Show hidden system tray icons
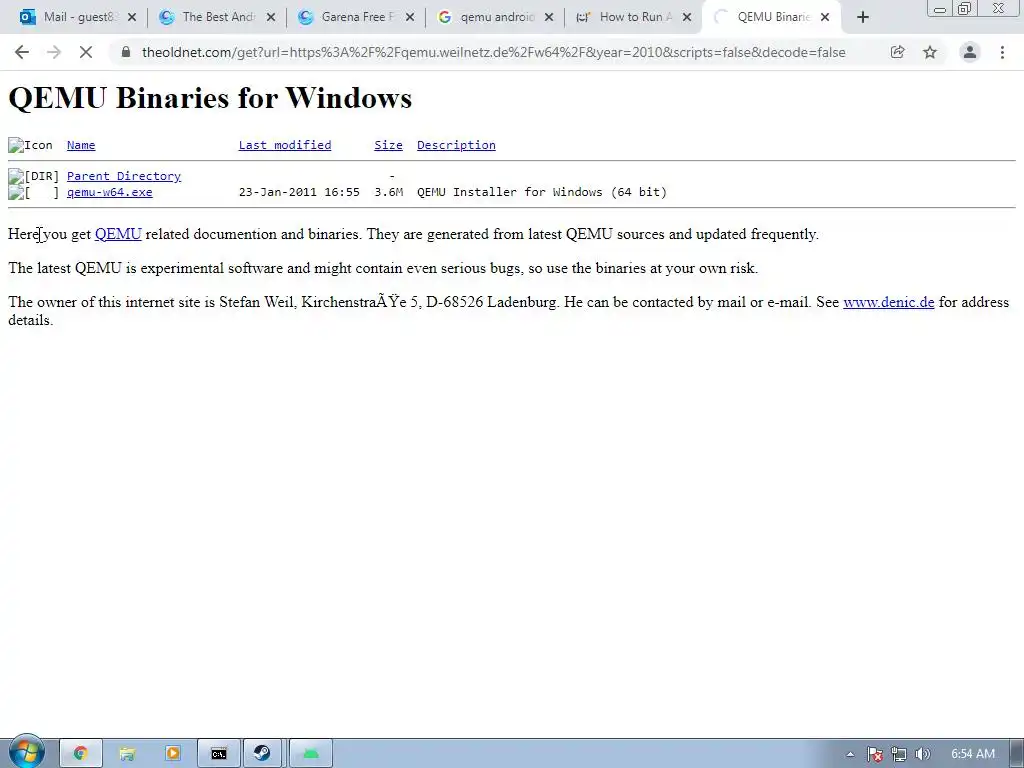1024x768 pixels. (850, 754)
